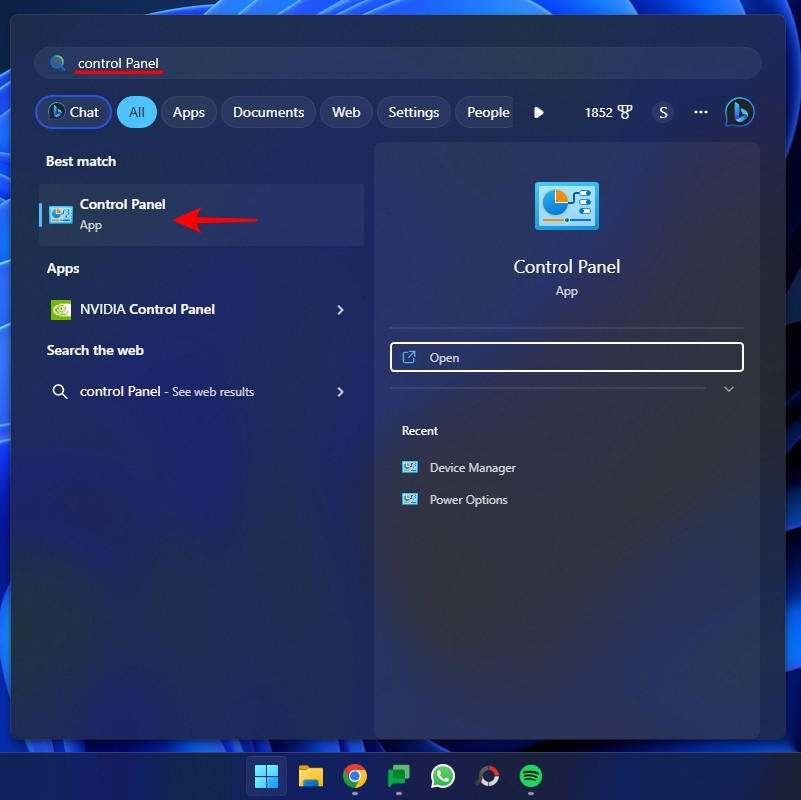
Task: Launch Spotify from the taskbar
Action: coord(530,776)
